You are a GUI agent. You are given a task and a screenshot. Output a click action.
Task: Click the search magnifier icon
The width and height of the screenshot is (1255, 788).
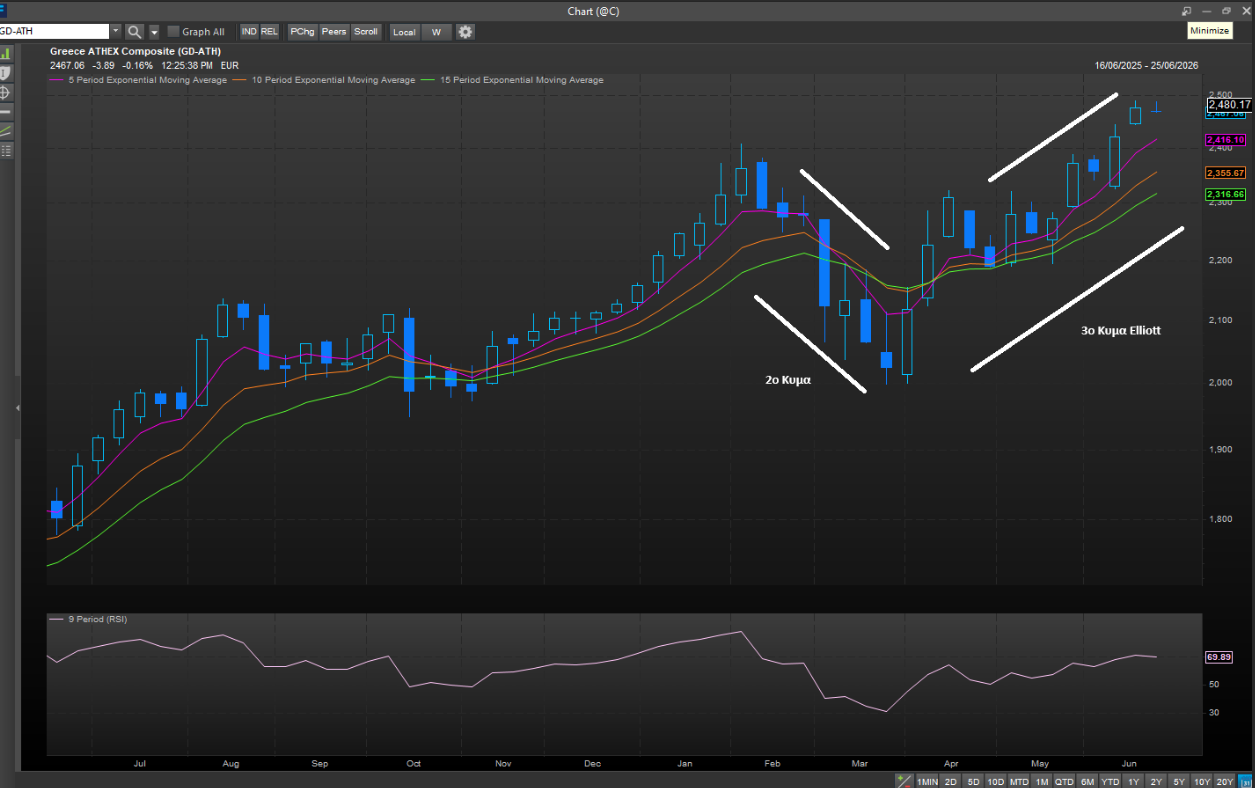coord(134,32)
